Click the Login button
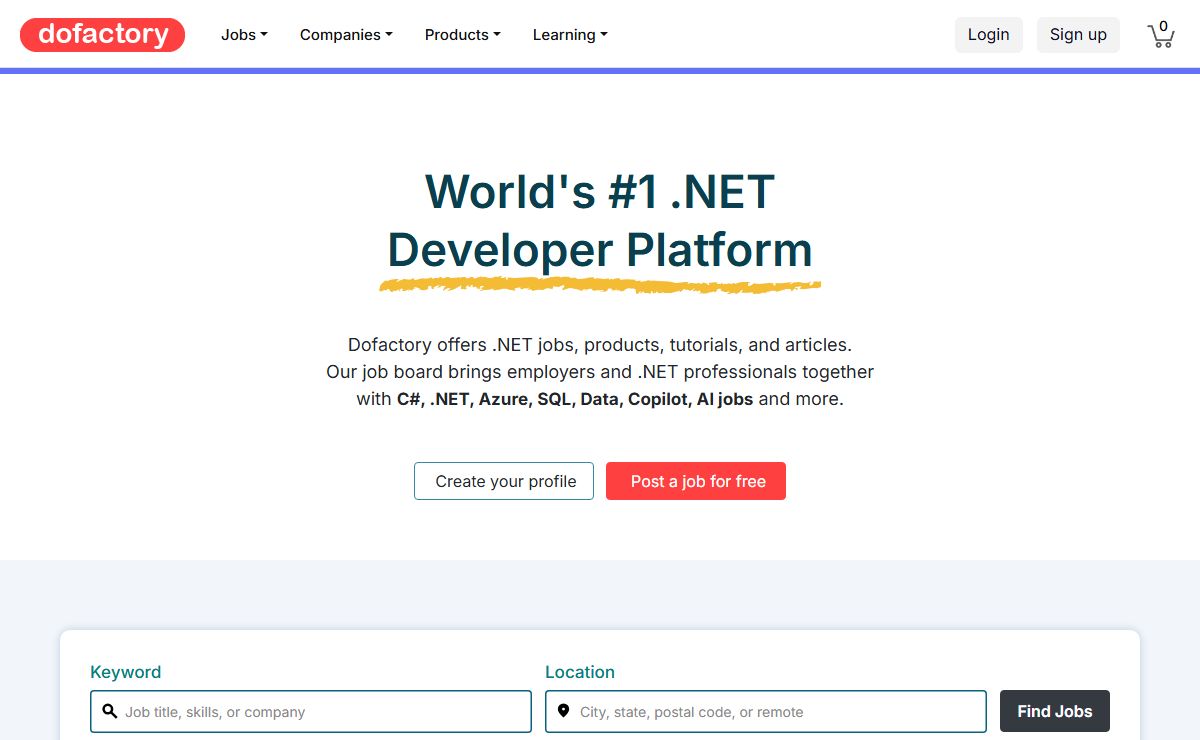 [988, 34]
